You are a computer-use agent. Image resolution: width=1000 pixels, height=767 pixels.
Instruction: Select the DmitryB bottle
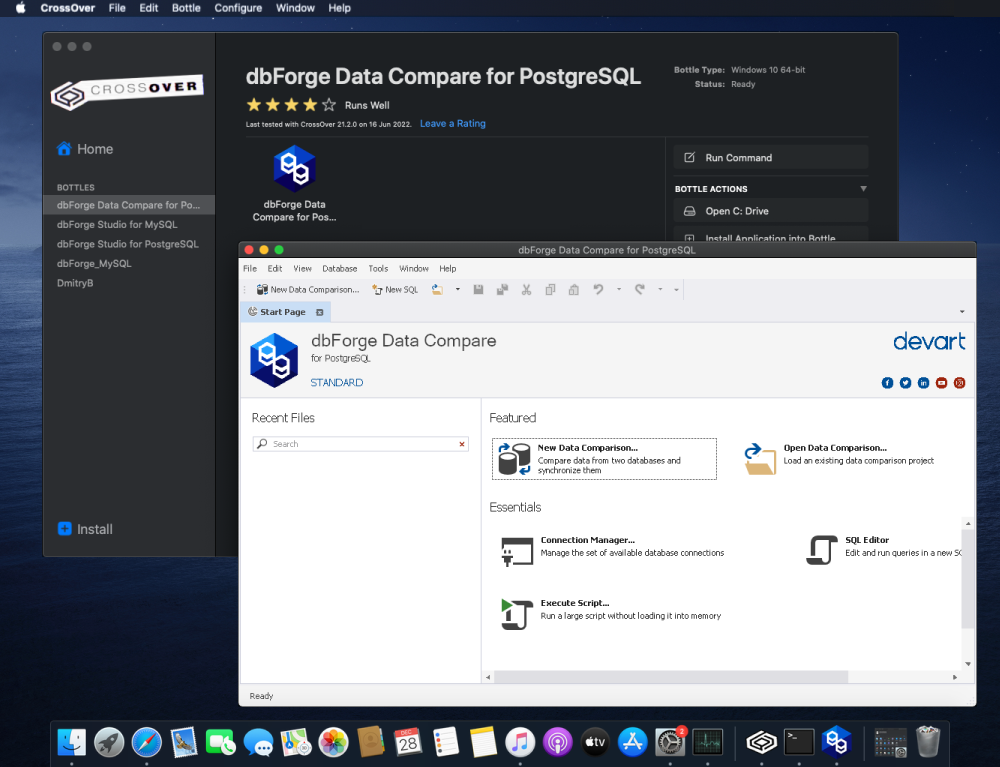(129, 283)
